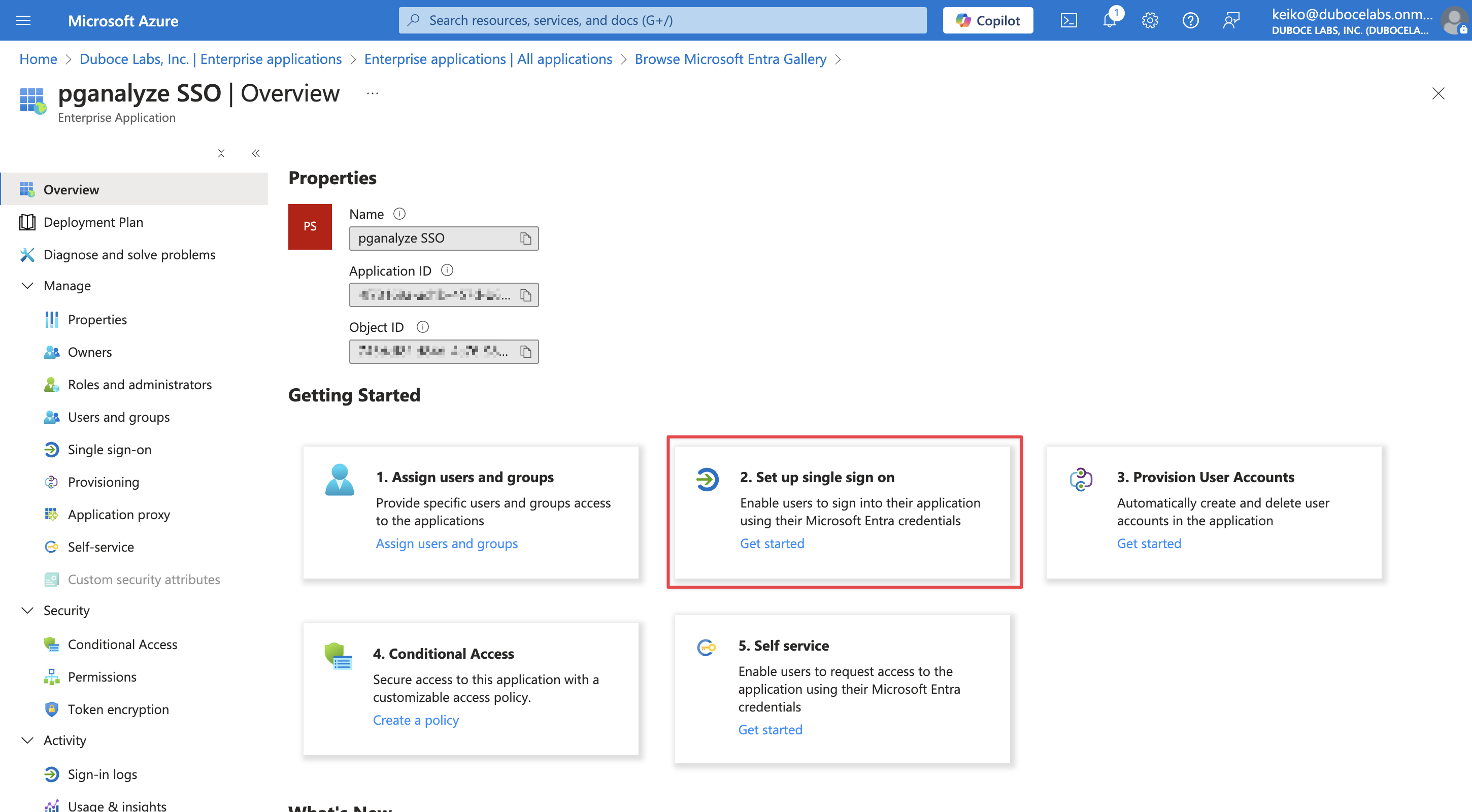Collapse the left navigation menu with double chevron
The height and width of the screenshot is (812, 1472).
(x=256, y=153)
